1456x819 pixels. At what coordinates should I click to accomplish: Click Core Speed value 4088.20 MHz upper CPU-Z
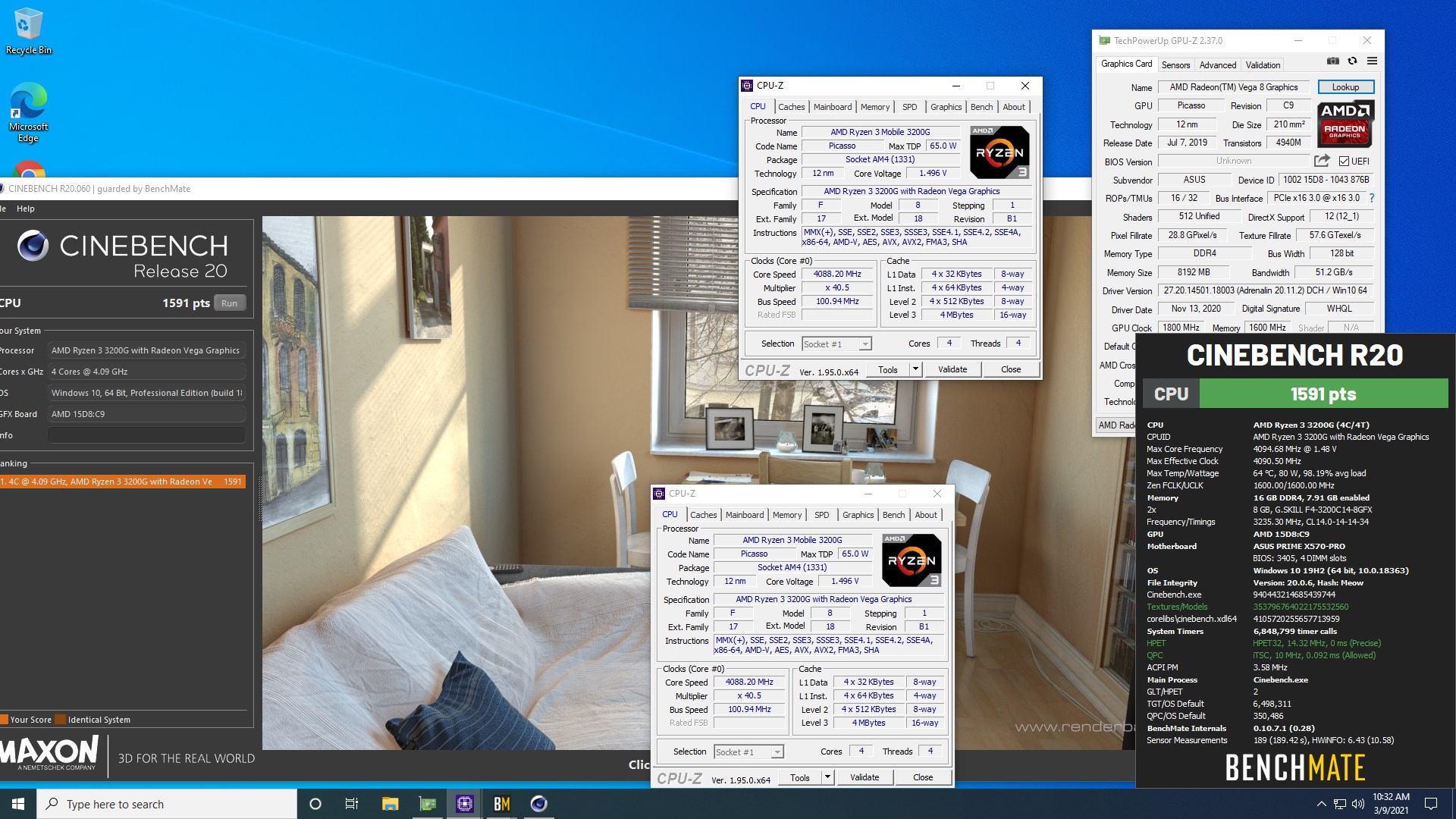(837, 274)
